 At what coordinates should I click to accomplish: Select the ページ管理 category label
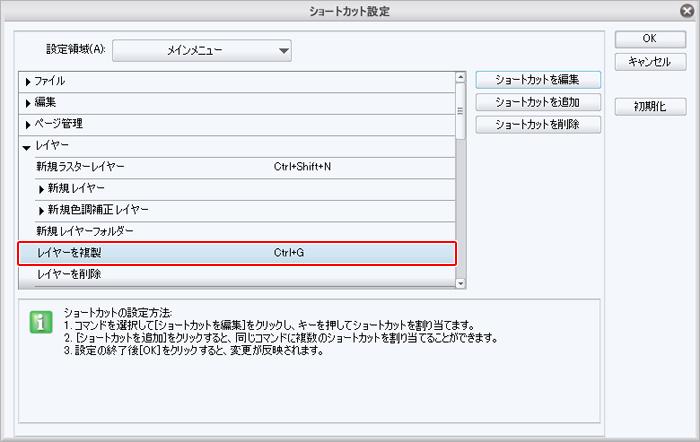click(59, 124)
